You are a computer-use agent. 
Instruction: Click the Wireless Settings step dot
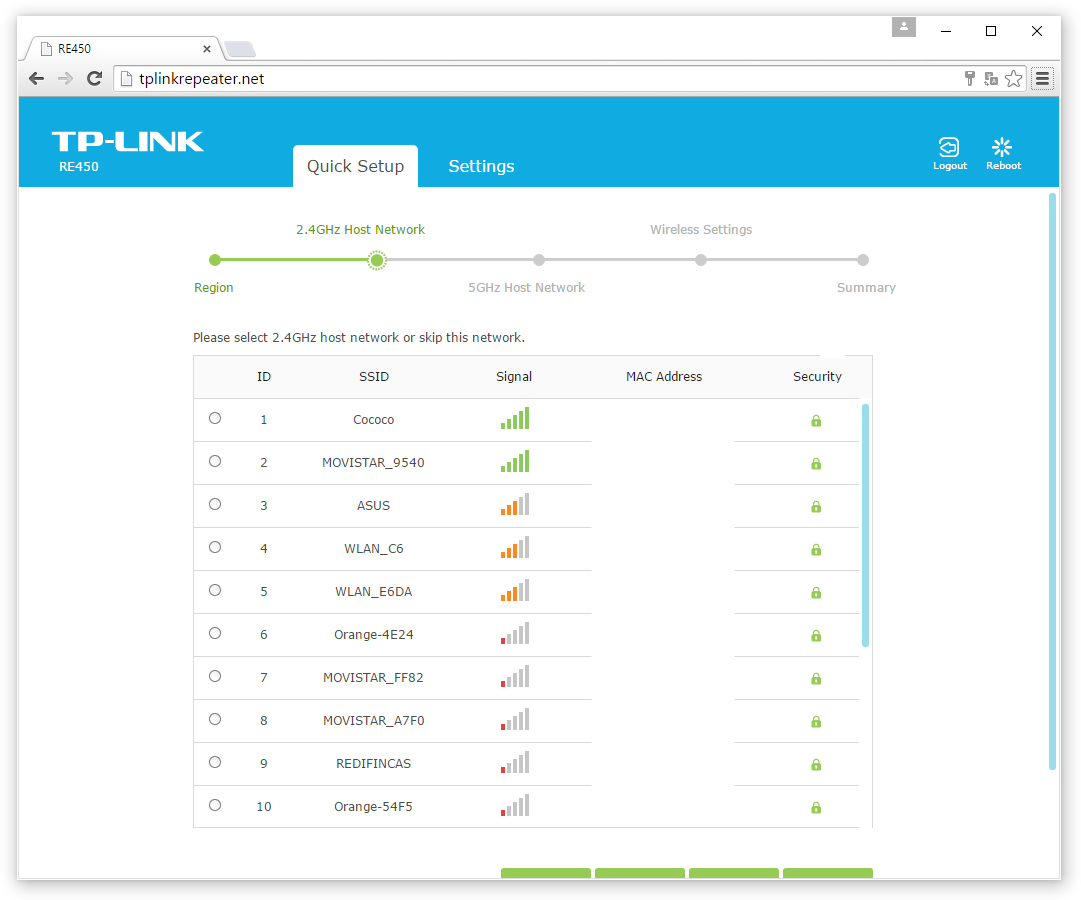click(x=700, y=260)
